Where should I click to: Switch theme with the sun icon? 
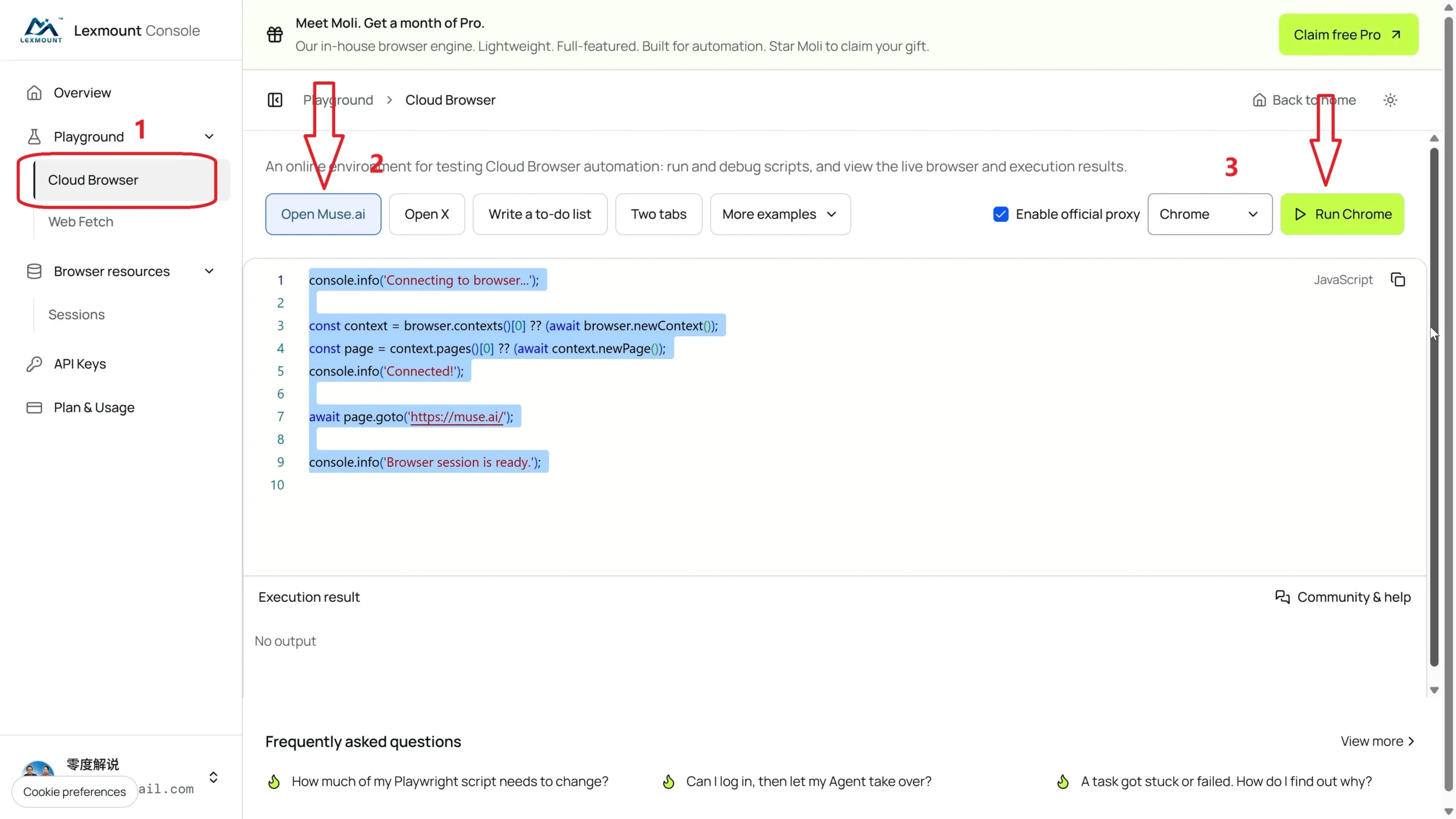coord(1390,100)
